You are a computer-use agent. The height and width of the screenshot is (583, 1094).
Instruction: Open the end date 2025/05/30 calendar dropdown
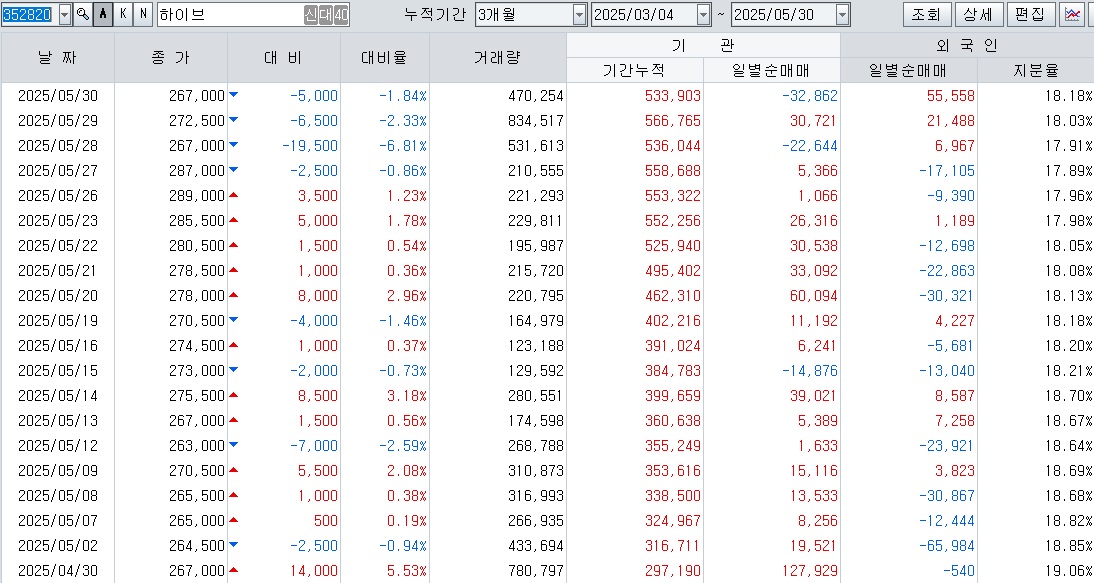tap(843, 14)
